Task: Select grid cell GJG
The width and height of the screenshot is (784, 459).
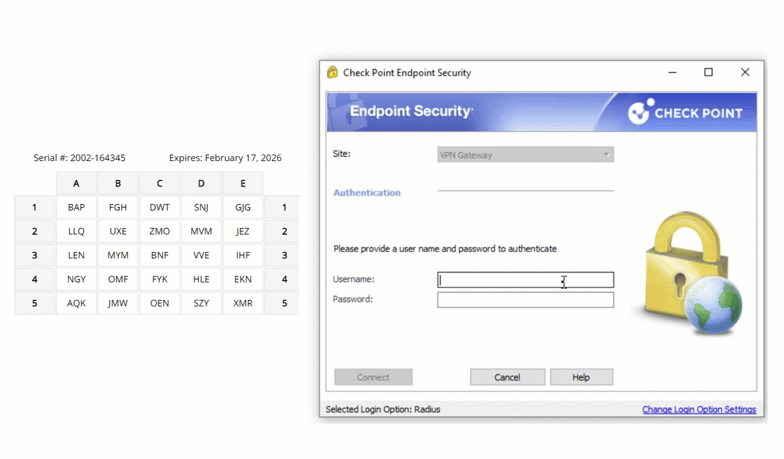Action: tap(242, 207)
